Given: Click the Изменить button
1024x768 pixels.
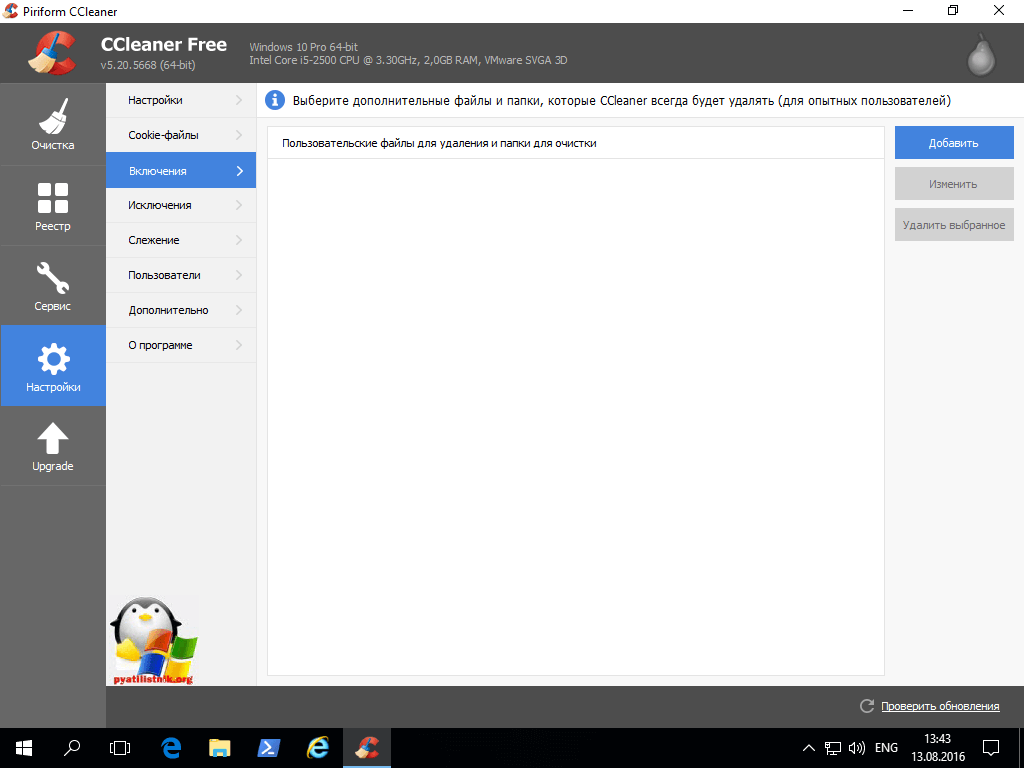Looking at the screenshot, I should click(954, 184).
